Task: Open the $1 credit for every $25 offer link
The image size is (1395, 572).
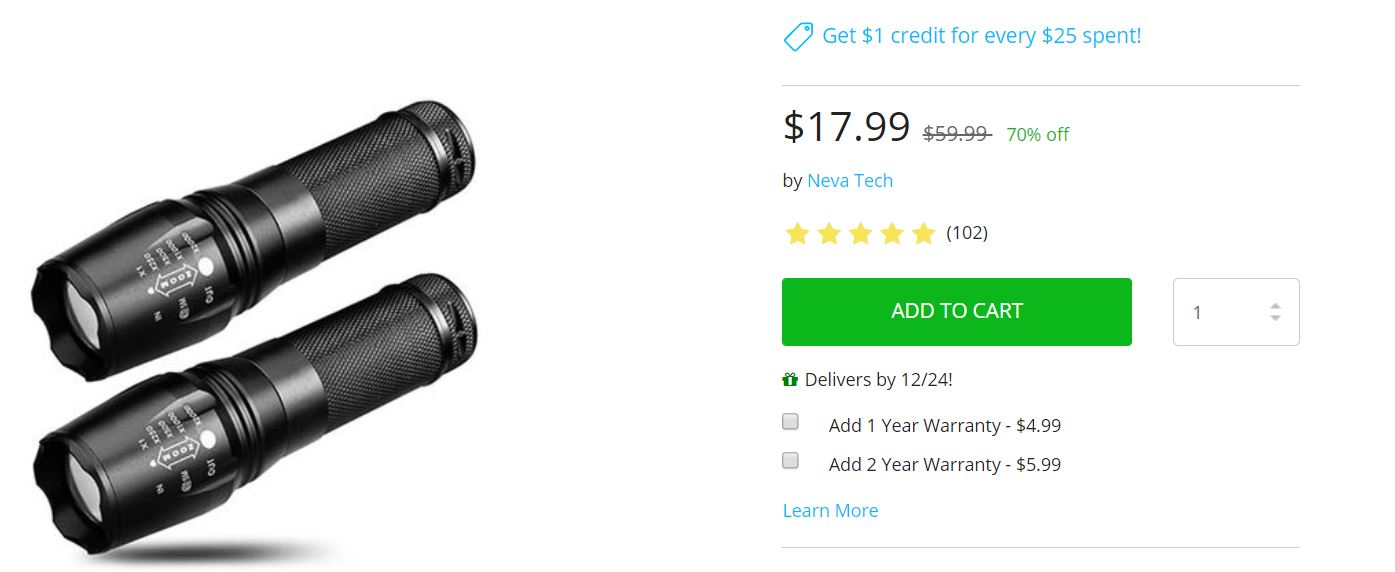Action: pyautogui.click(x=981, y=36)
